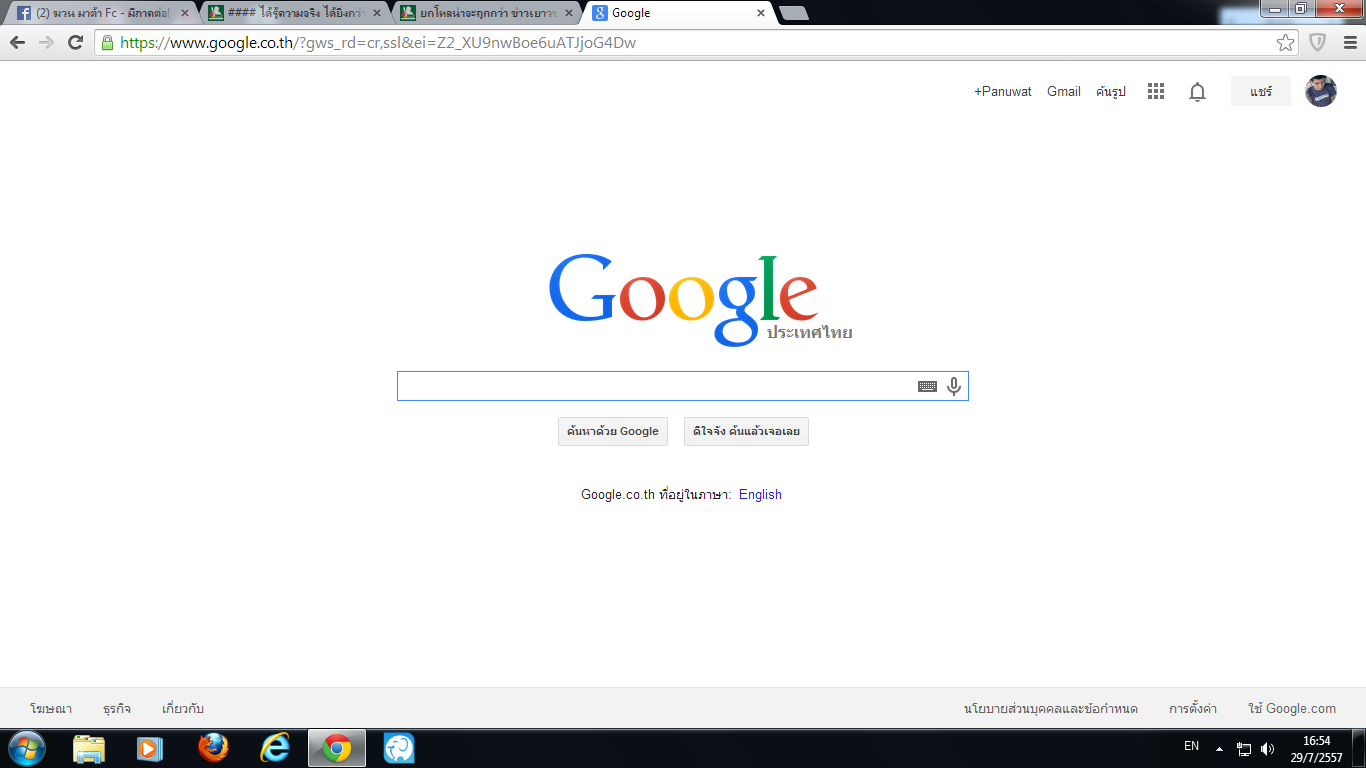Screen dimensions: 1366x768
Task: Start voice search with the microphone icon
Action: pyautogui.click(x=954, y=386)
